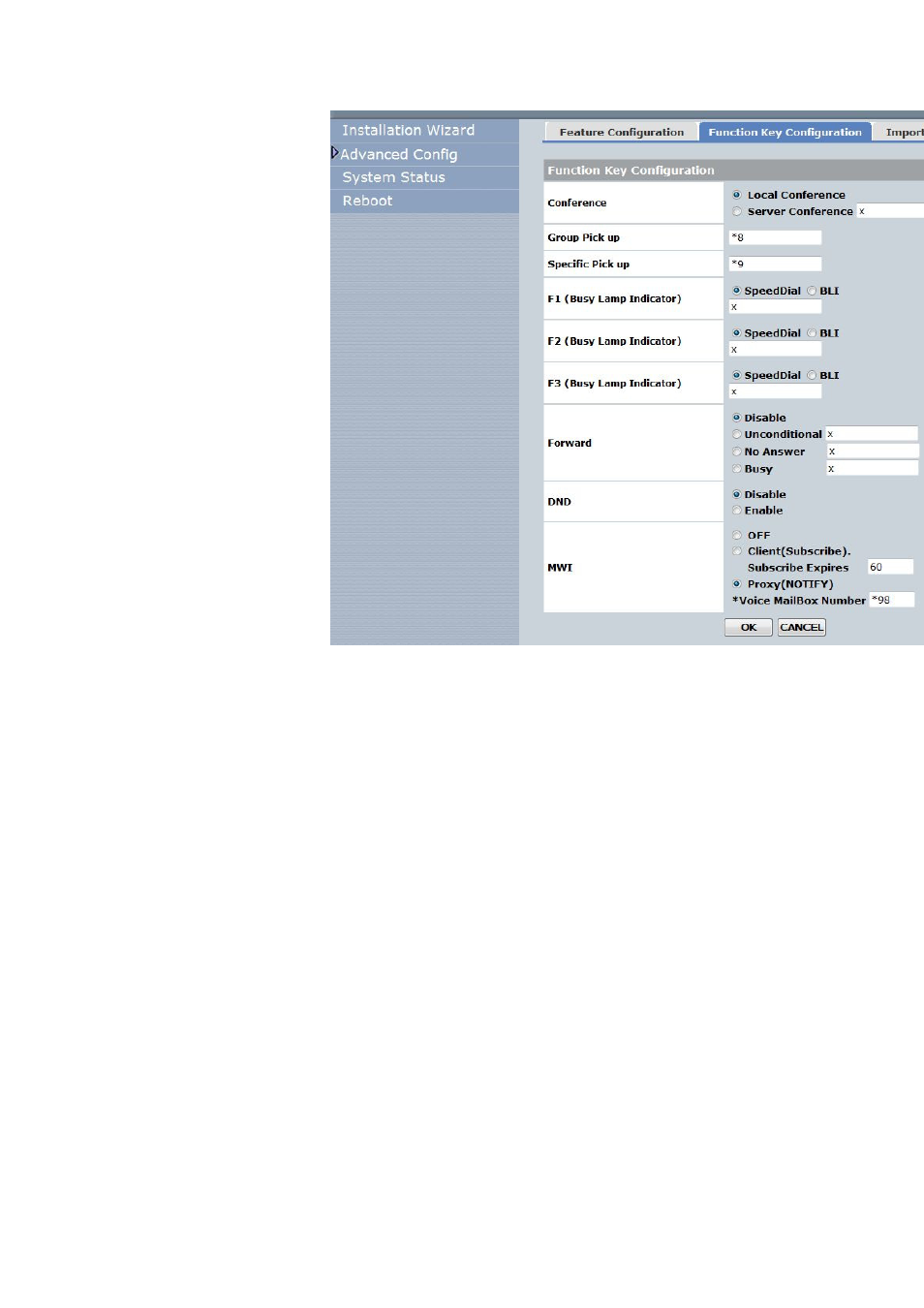This screenshot has width=924, height=1308.
Task: Click the Group Pick up label
Action: click(x=583, y=237)
